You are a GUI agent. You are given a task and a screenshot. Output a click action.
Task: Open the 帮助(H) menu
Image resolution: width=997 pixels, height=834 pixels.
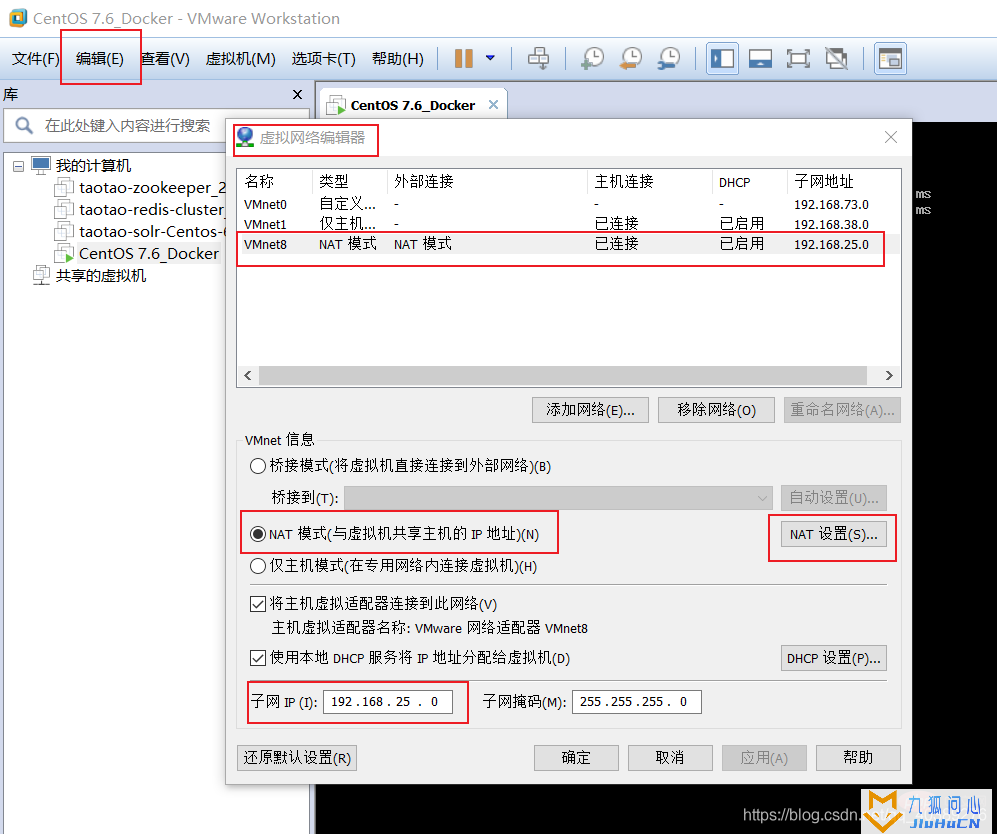(397, 58)
